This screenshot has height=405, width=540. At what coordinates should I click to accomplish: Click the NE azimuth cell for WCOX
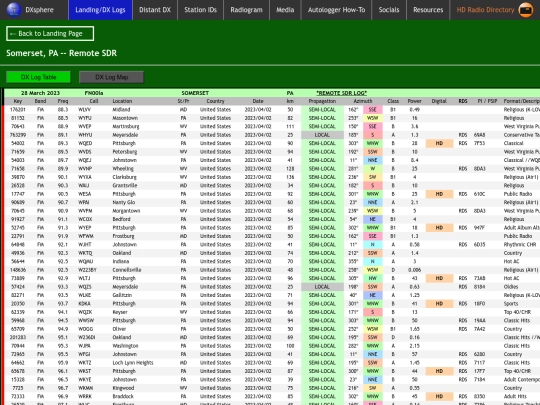(x=373, y=219)
